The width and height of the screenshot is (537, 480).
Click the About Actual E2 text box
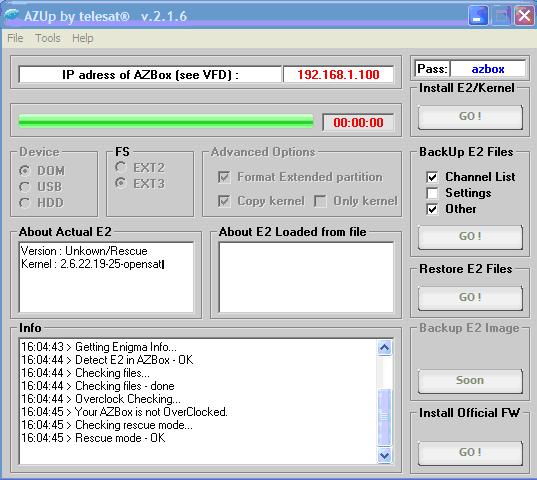[x=106, y=277]
